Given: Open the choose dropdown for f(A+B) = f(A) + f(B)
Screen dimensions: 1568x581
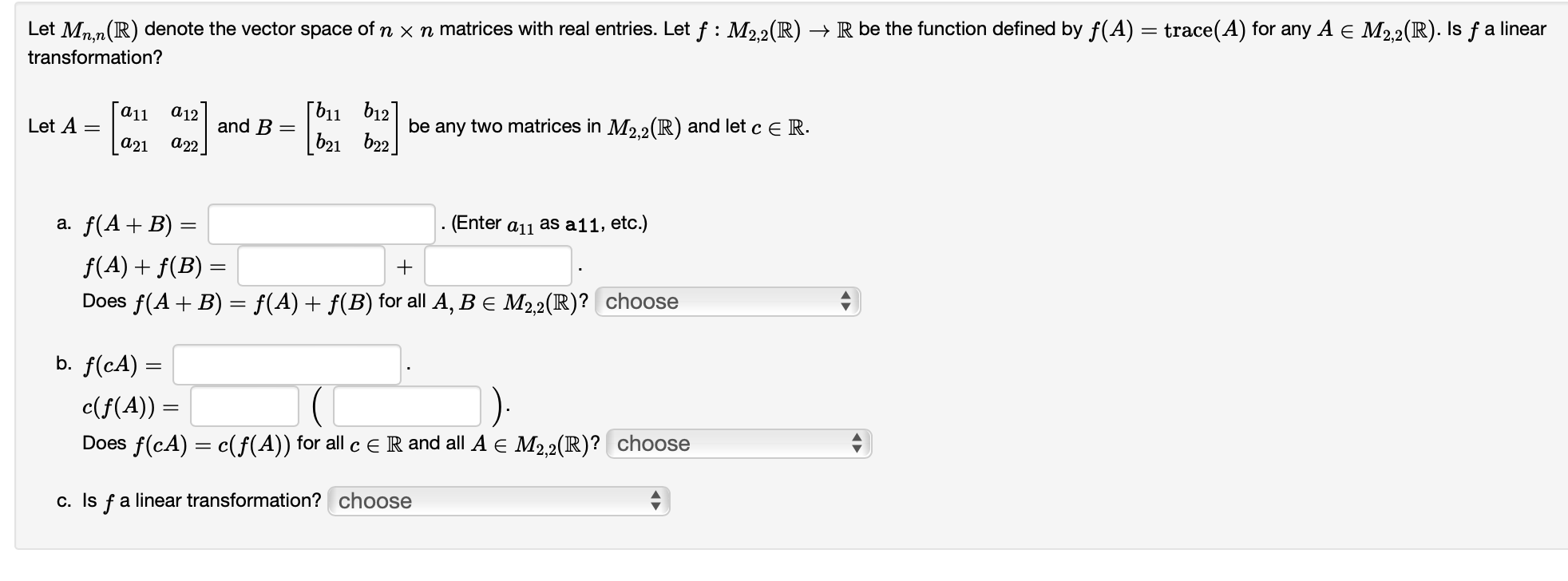Looking at the screenshot, I should 731,302.
